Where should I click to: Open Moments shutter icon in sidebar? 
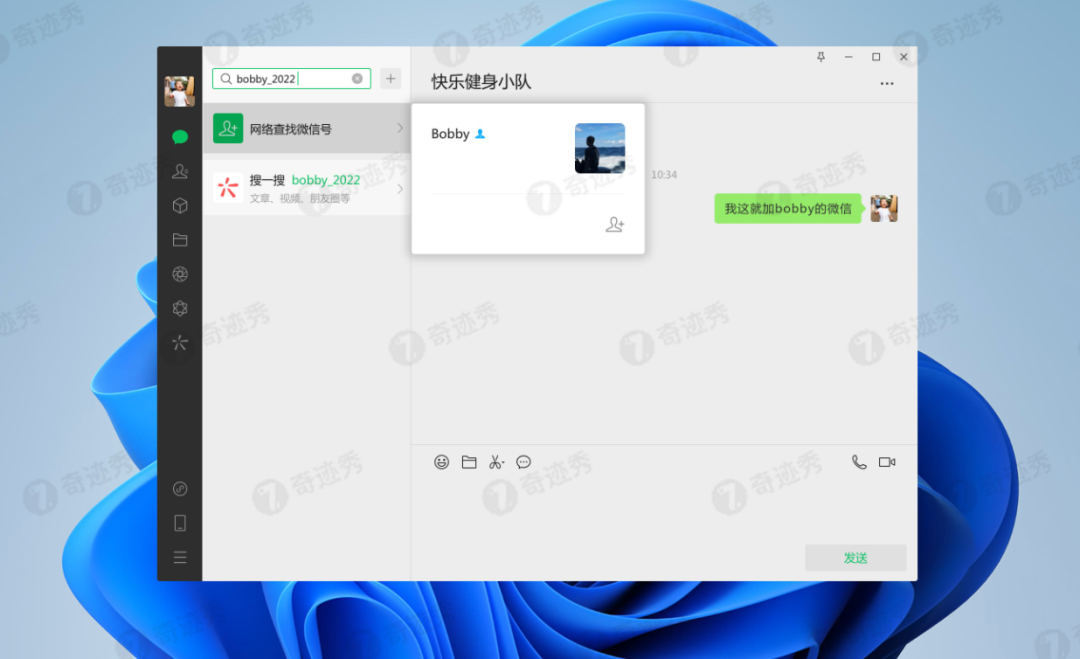(180, 274)
